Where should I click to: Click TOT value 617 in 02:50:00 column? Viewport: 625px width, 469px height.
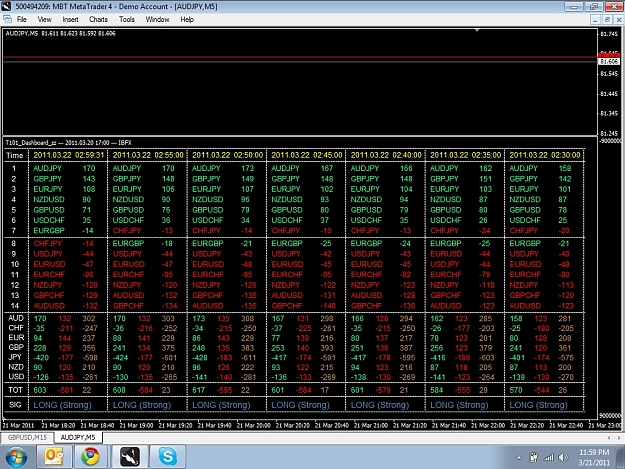[x=199, y=390]
